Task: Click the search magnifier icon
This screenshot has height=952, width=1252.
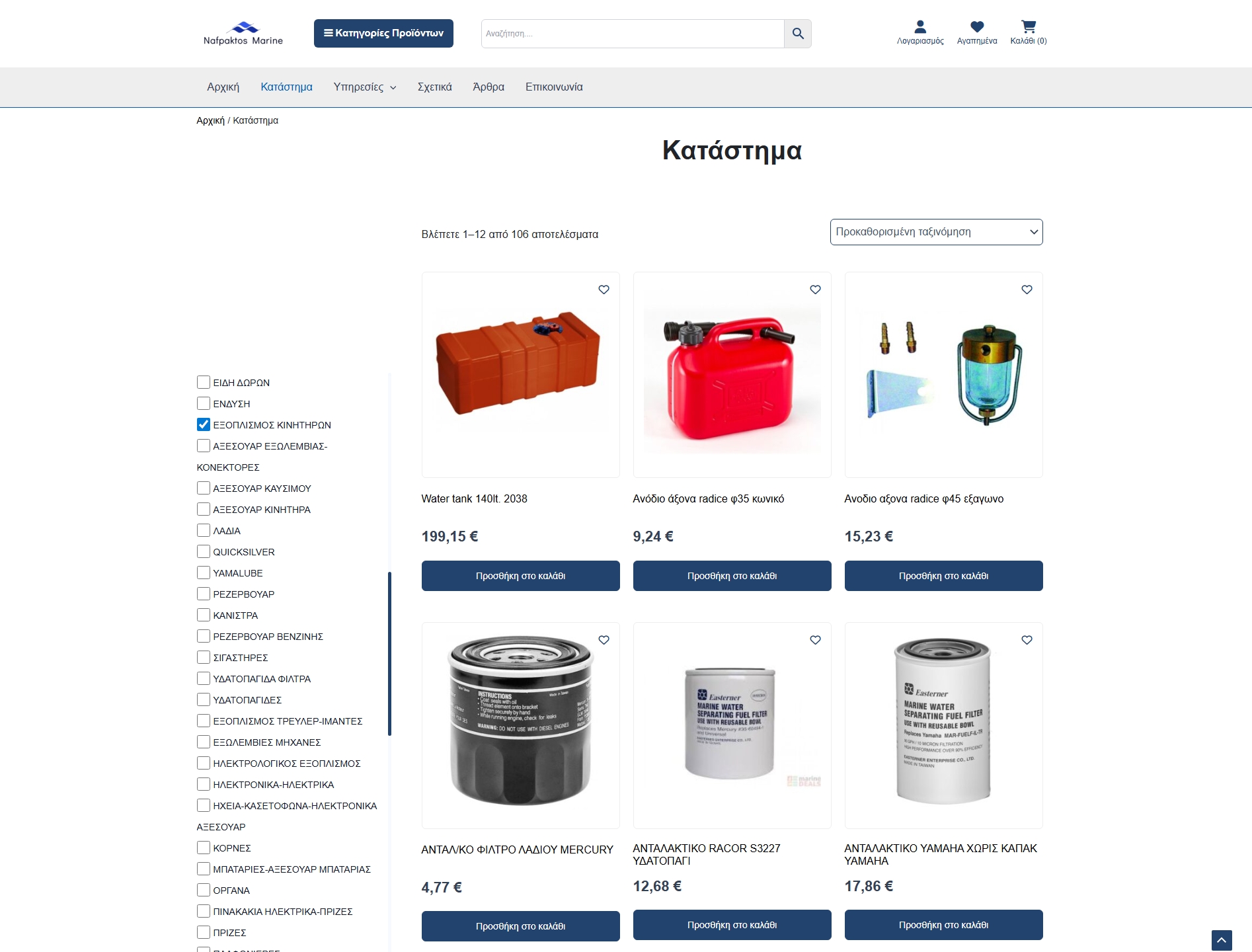Action: pyautogui.click(x=798, y=34)
